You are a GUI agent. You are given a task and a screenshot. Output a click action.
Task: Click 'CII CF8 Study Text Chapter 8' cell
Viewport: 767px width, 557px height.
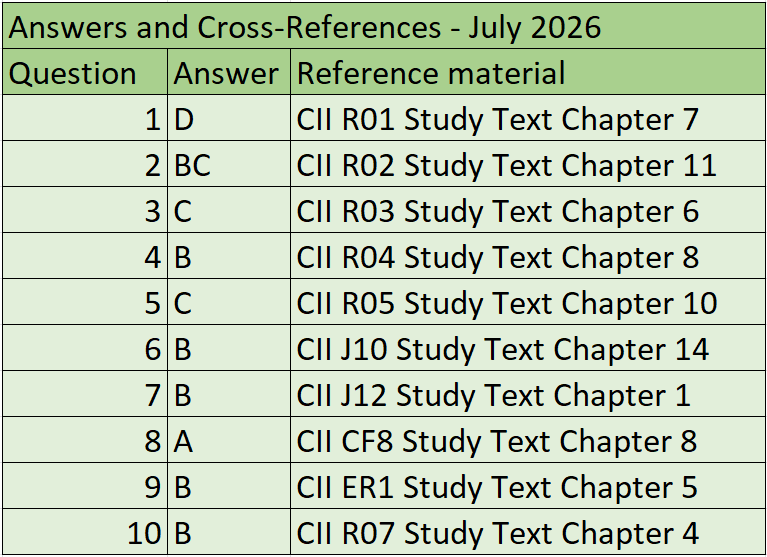coord(528,440)
